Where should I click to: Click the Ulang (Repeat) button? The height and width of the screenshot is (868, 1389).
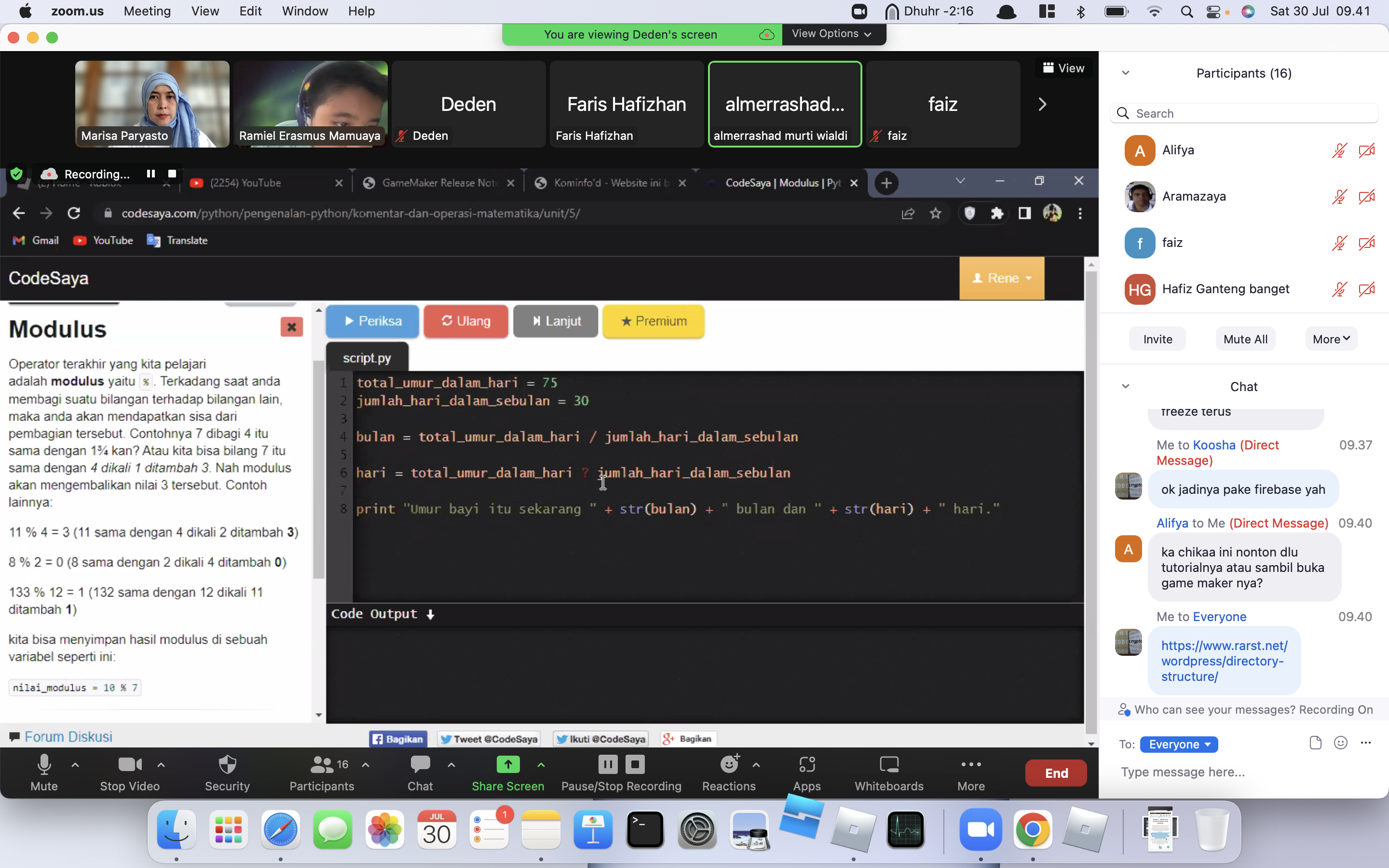coord(465,320)
